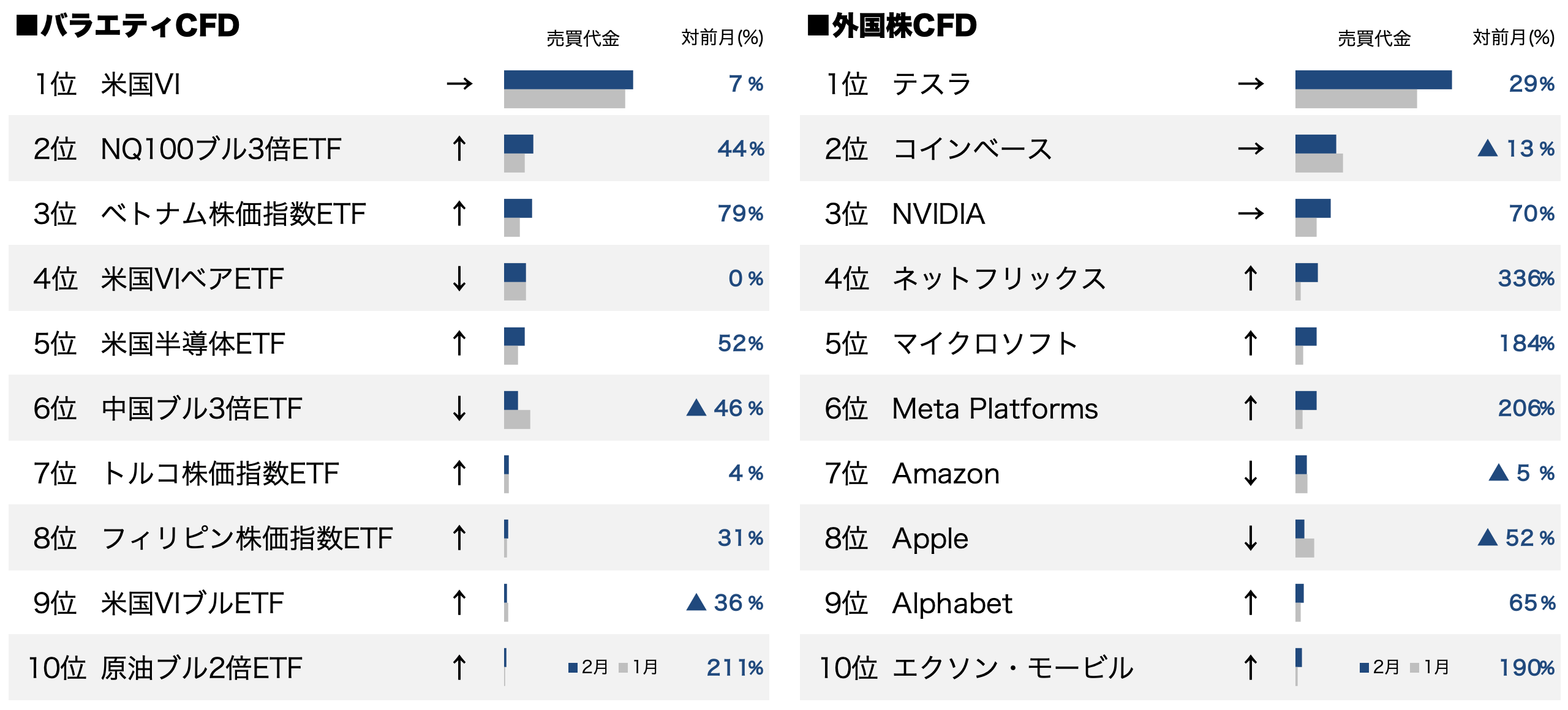Click the blue bar for テスラ
1568x710 pixels.
click(1373, 80)
